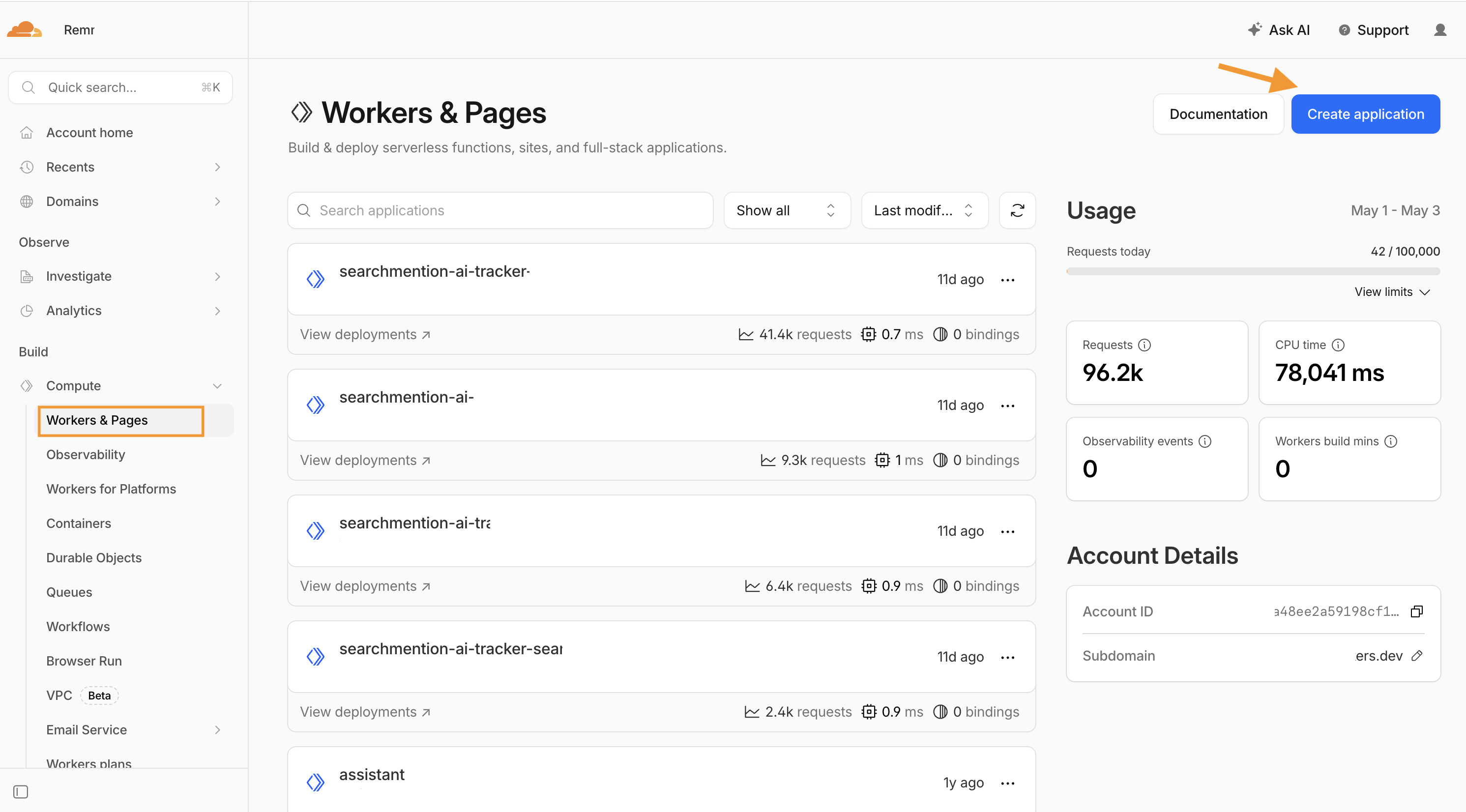
Task: Edit the Subdomain with pencil icon
Action: [x=1417, y=656]
